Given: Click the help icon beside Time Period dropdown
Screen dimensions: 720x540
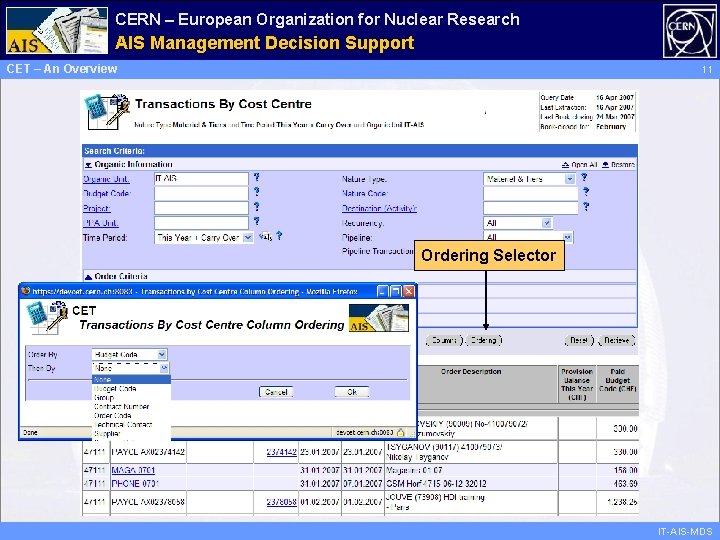Looking at the screenshot, I should [x=279, y=236].
